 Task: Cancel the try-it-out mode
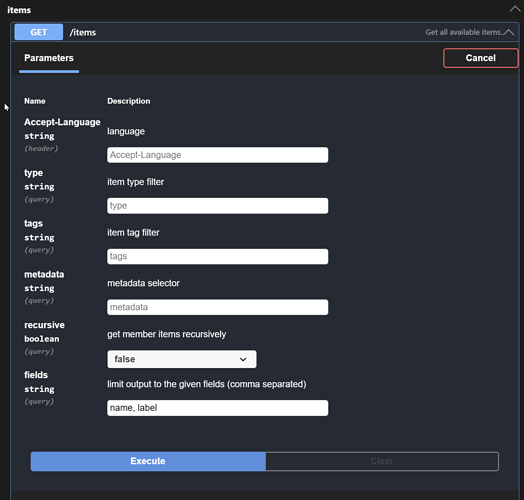481,58
